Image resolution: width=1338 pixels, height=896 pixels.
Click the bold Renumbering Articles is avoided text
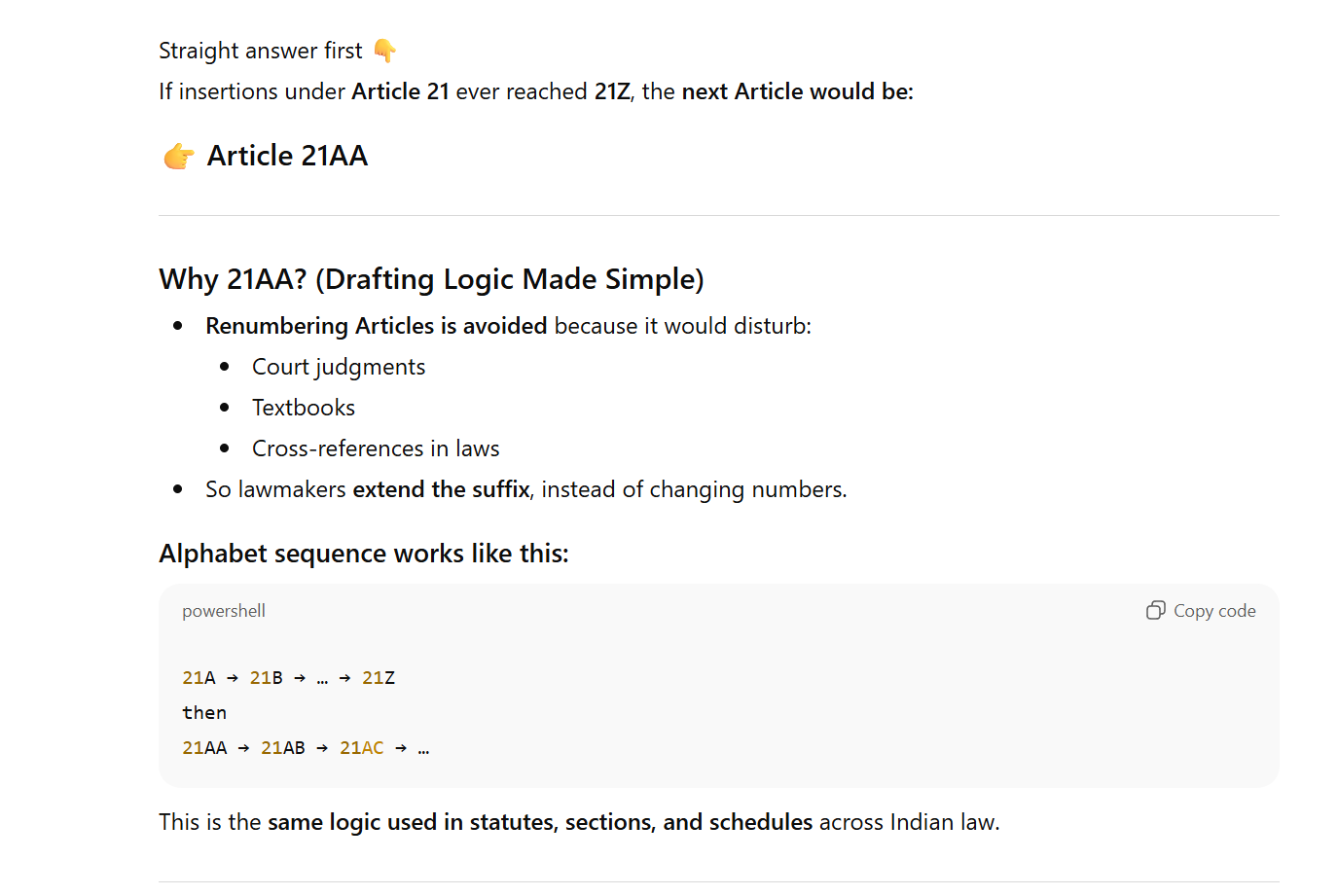(376, 326)
